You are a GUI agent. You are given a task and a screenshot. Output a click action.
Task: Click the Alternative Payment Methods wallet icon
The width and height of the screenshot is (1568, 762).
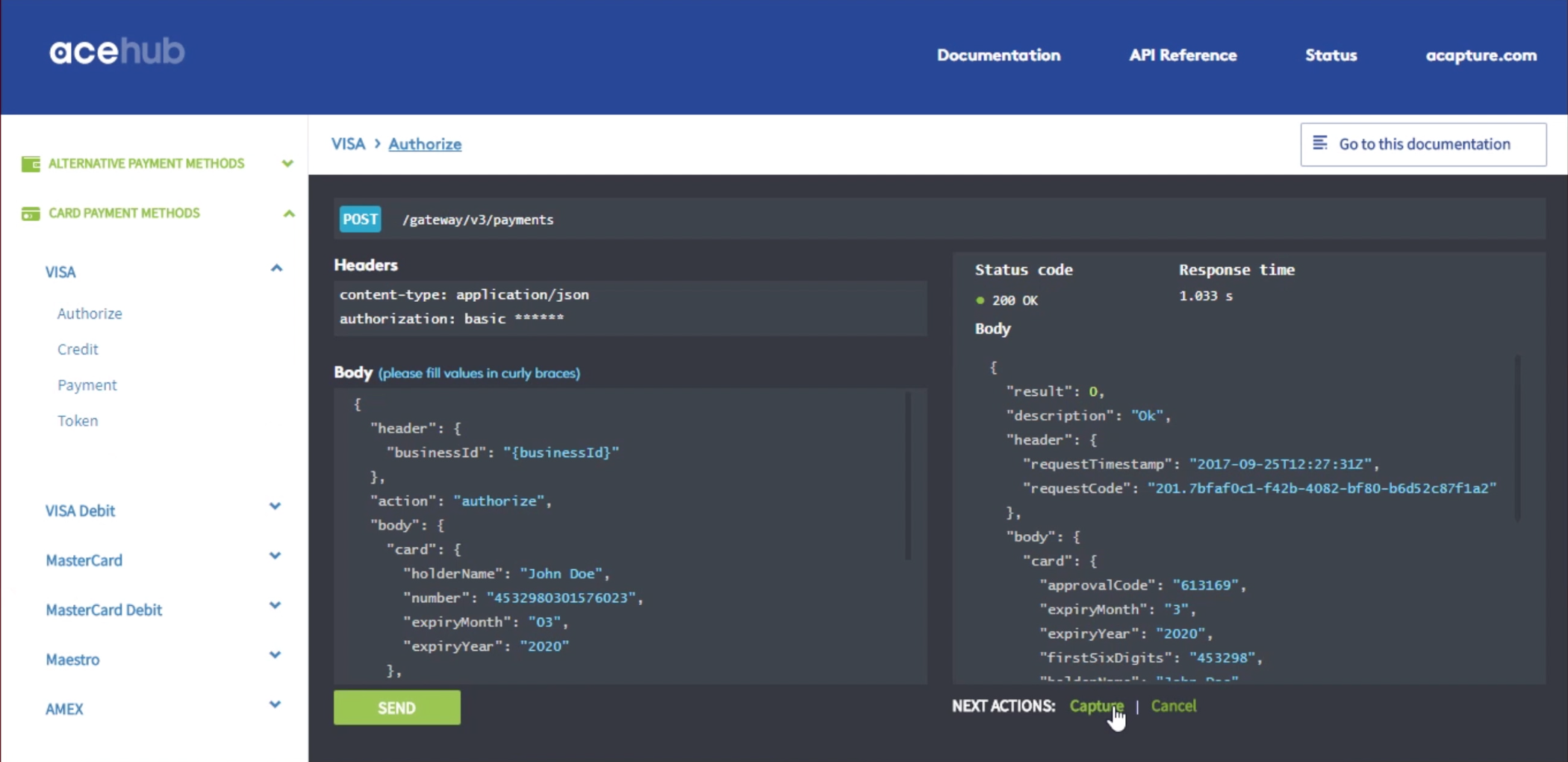tap(31, 164)
